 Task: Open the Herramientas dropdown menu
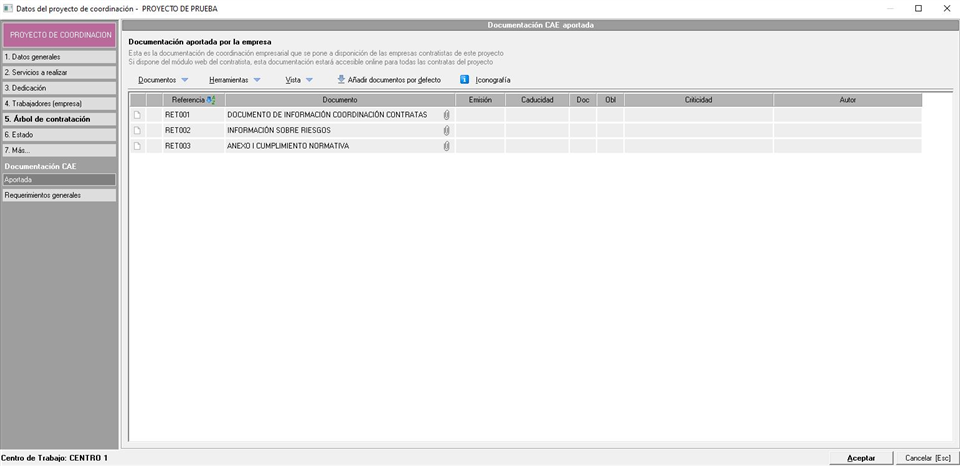click(x=234, y=80)
